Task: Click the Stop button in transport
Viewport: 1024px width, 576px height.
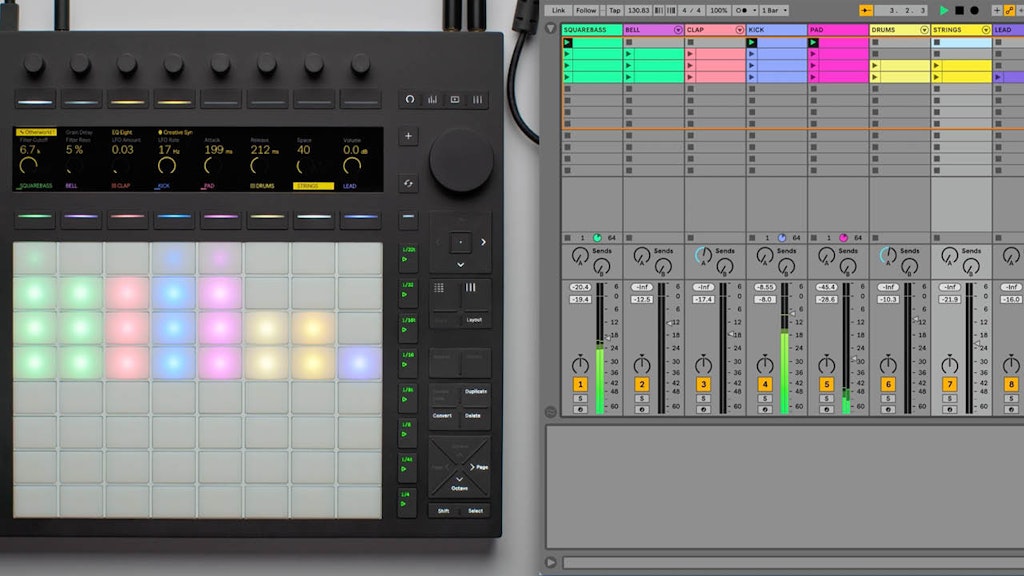Action: (959, 10)
